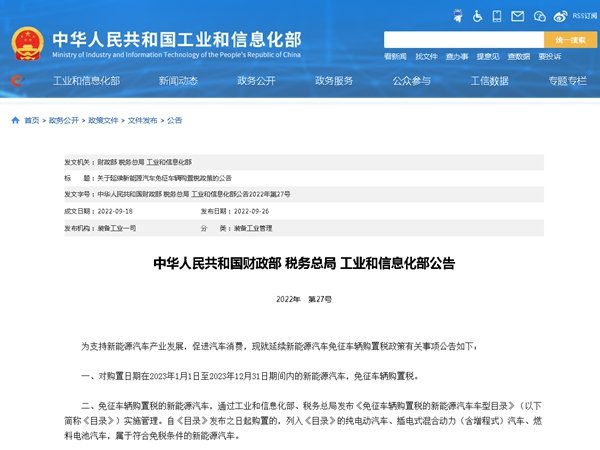The height and width of the screenshot is (450, 600).
Task: Click the 查数据 quick link
Action: coord(518,57)
